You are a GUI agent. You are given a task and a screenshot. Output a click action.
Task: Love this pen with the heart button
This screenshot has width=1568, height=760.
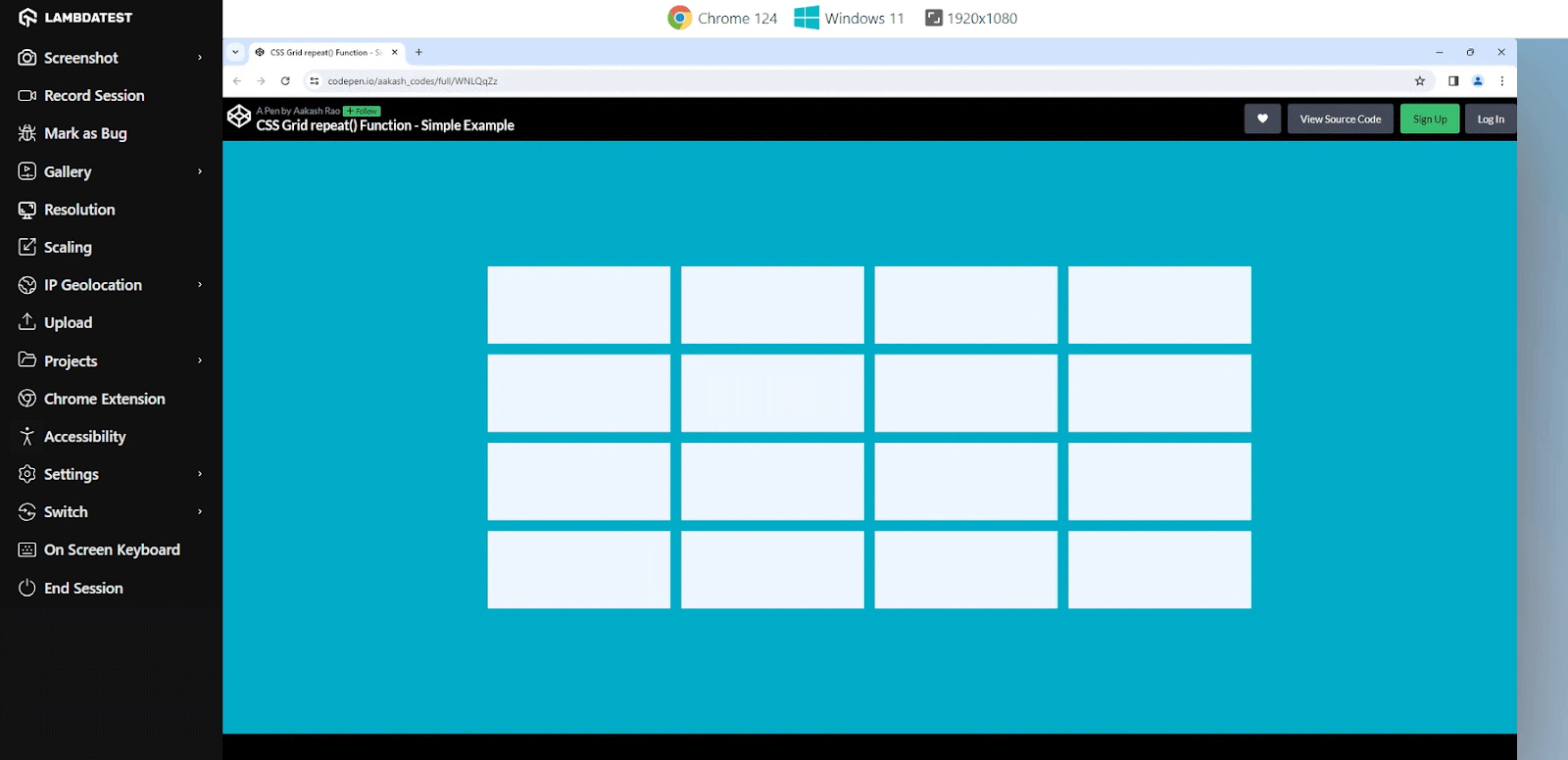(x=1262, y=119)
